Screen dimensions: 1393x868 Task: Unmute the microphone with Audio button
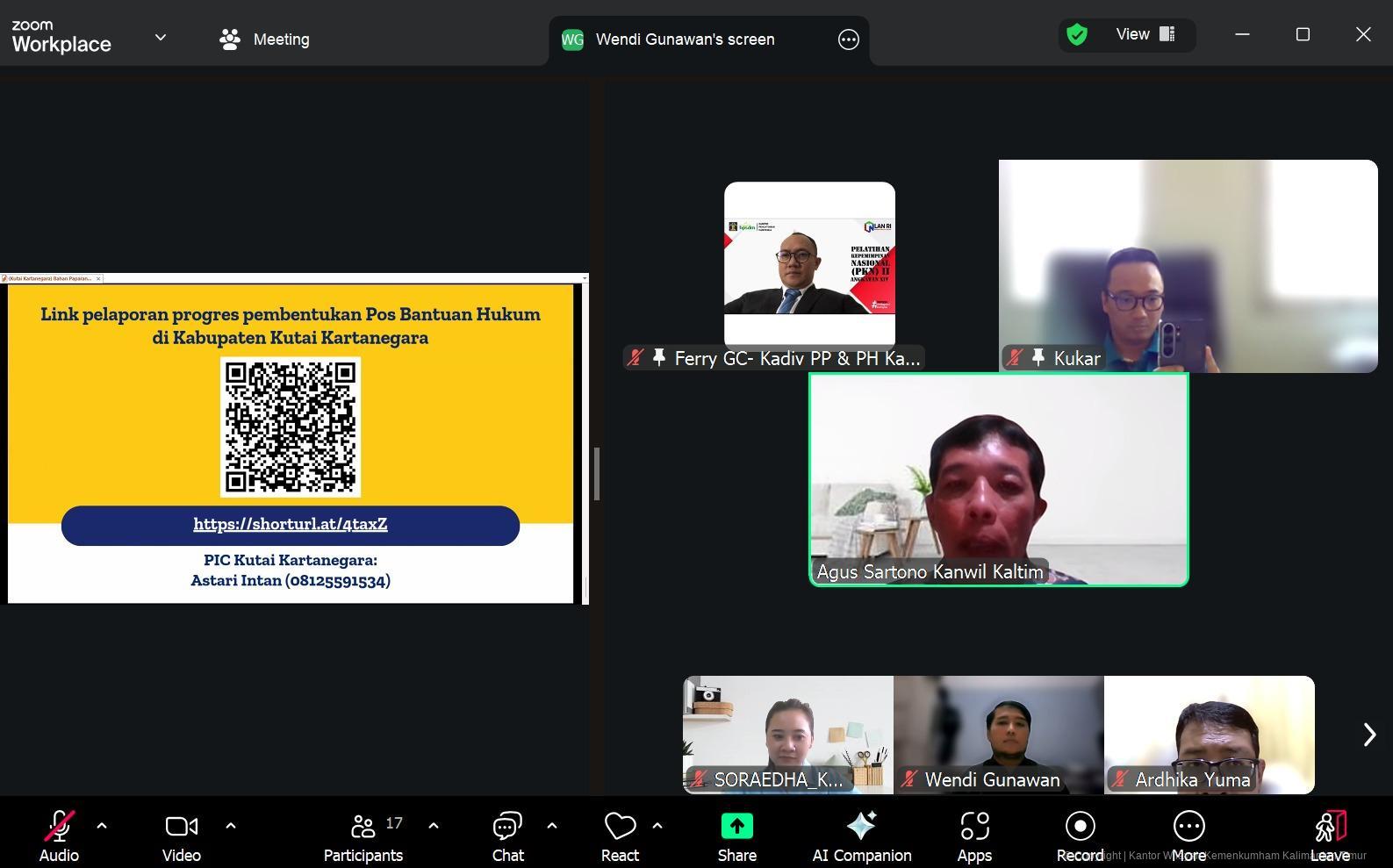click(x=59, y=836)
